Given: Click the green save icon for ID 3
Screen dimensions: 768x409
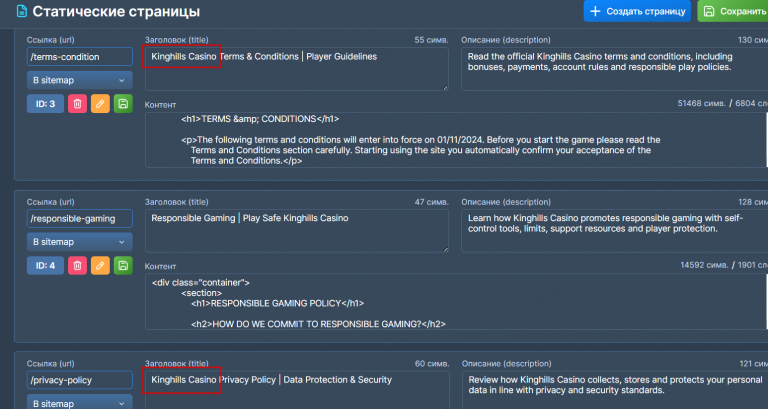Looking at the screenshot, I should [123, 104].
